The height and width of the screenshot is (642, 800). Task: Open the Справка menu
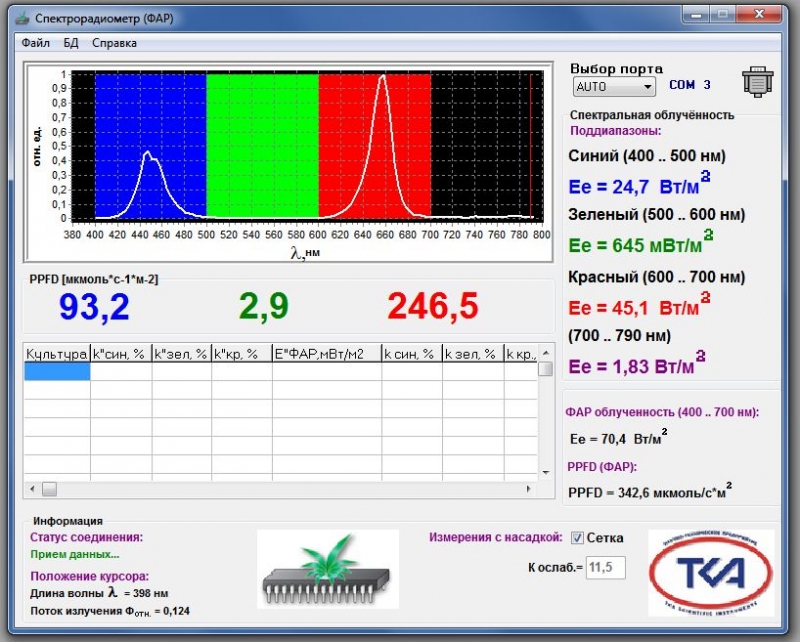(x=114, y=43)
